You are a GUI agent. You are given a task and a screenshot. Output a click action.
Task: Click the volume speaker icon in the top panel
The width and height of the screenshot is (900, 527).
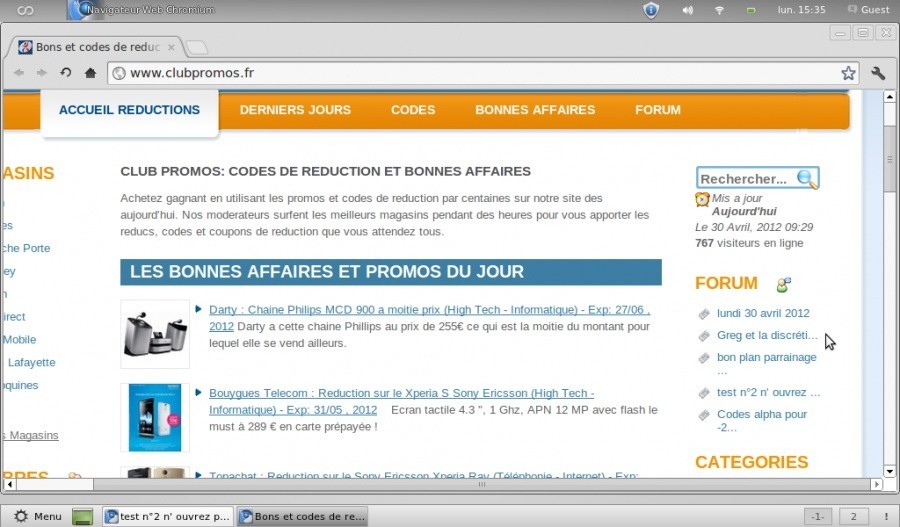[687, 10]
